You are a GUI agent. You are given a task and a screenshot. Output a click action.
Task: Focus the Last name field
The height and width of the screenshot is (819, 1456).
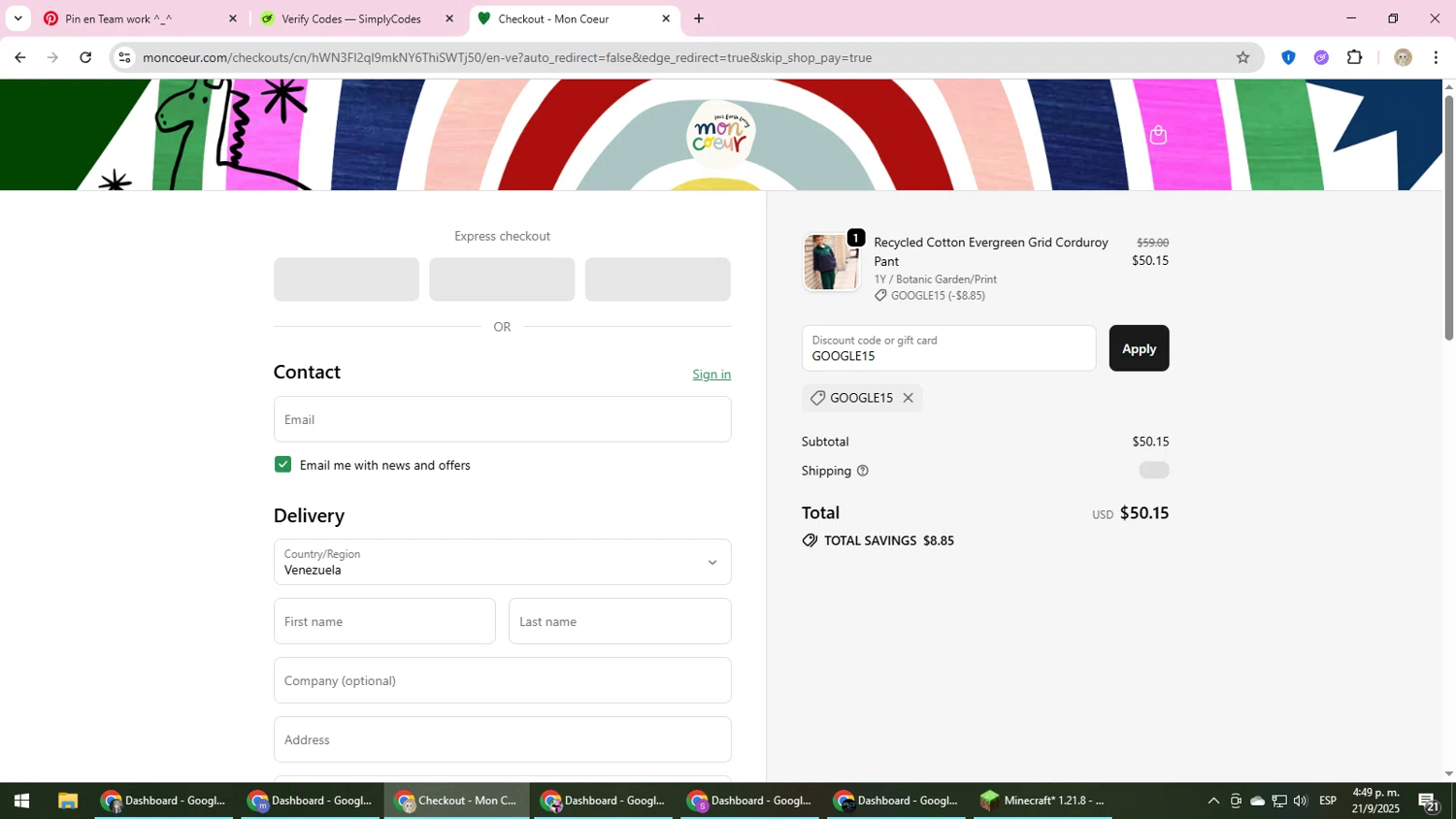(619, 621)
